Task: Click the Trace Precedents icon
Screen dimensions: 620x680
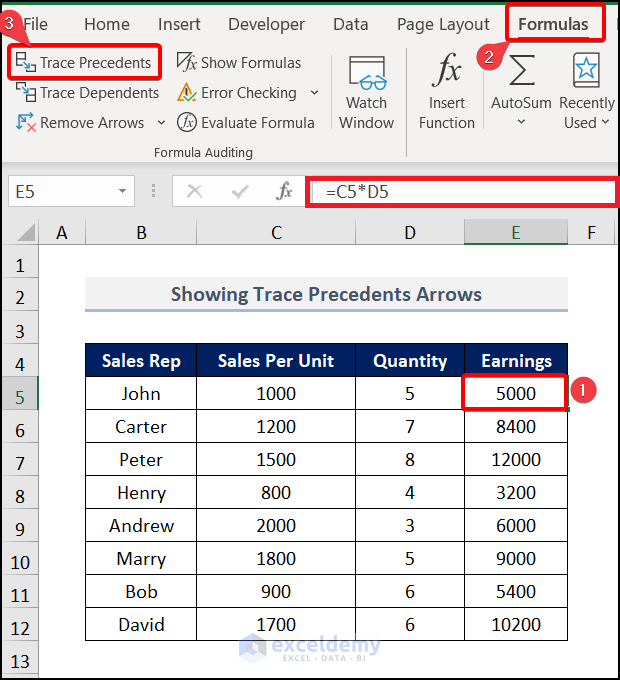Action: point(26,63)
